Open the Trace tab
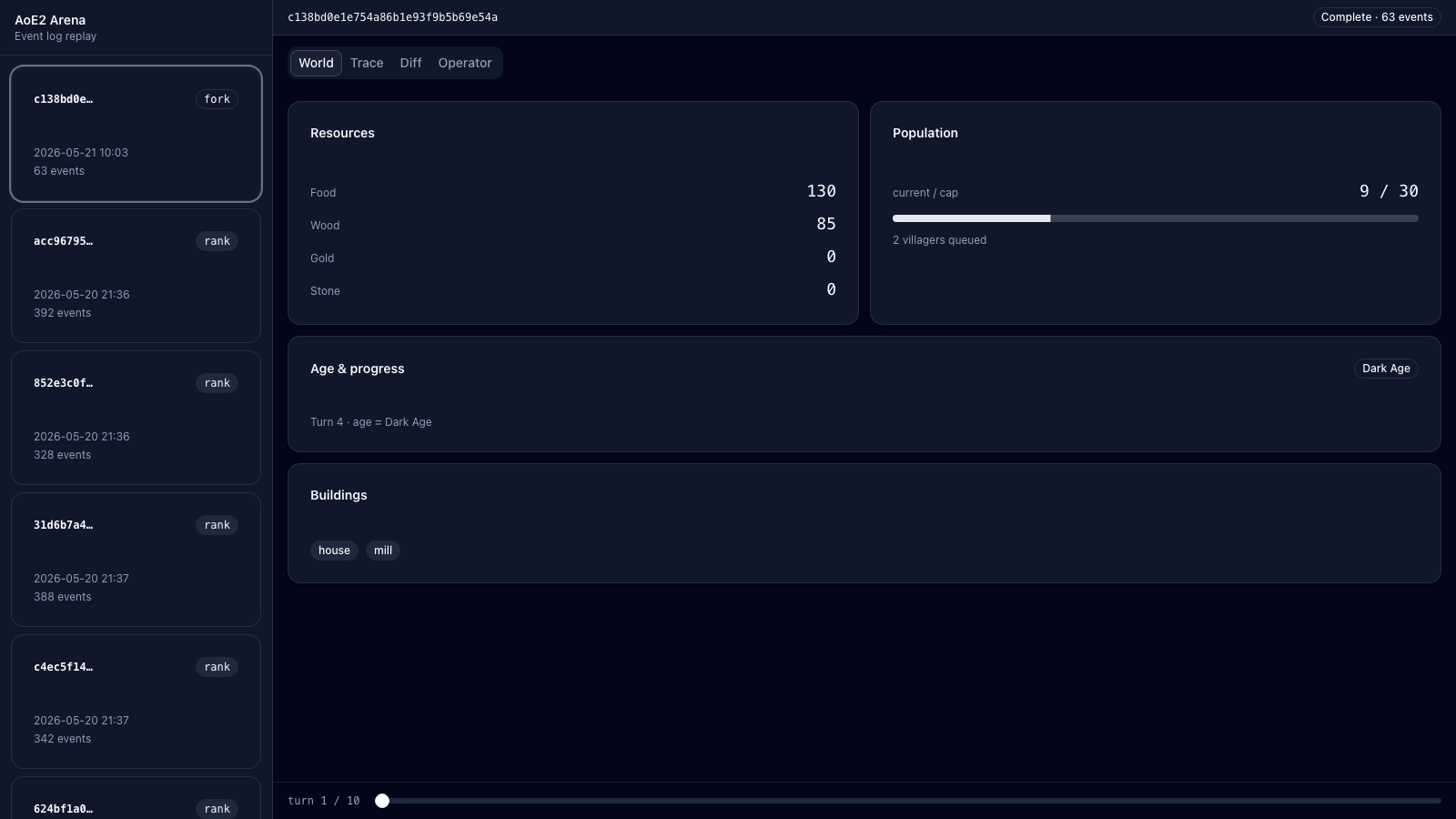The width and height of the screenshot is (1456, 819). (x=367, y=63)
